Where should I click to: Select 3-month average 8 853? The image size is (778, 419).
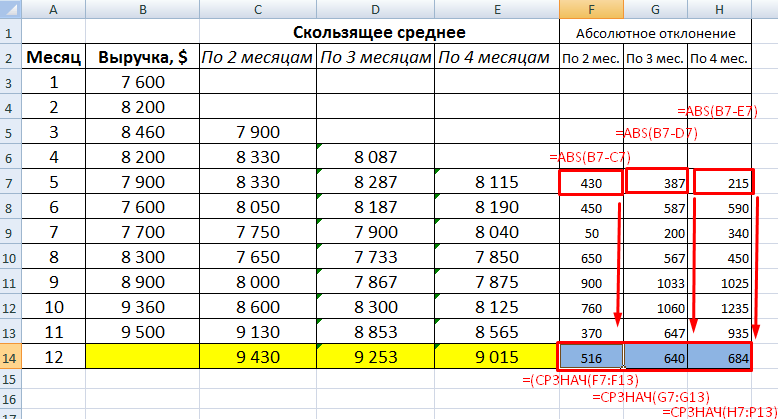pyautogui.click(x=375, y=332)
